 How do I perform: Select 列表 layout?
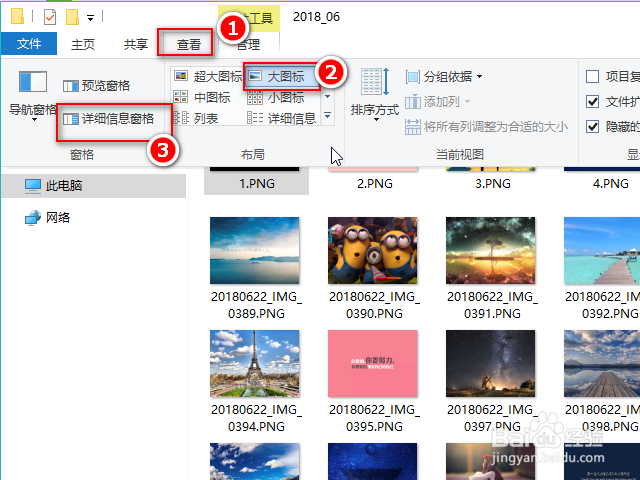click(x=196, y=118)
